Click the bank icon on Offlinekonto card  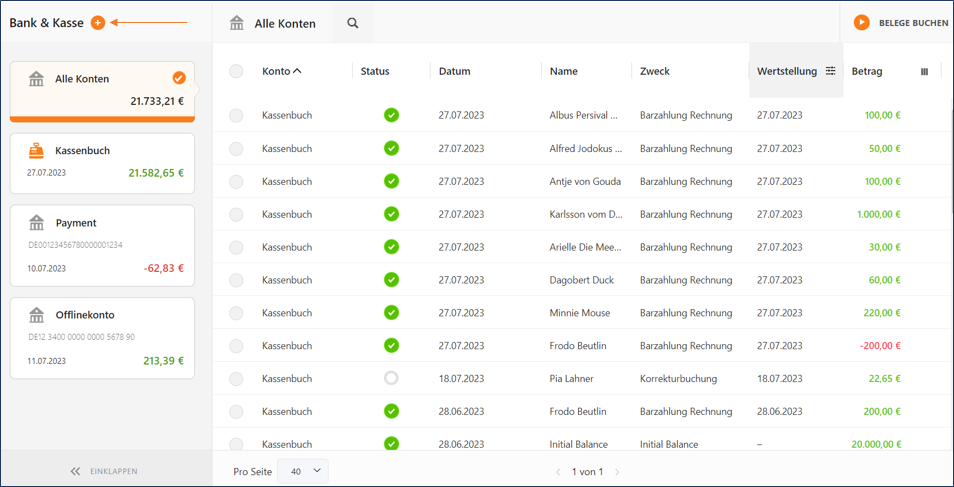[37, 315]
